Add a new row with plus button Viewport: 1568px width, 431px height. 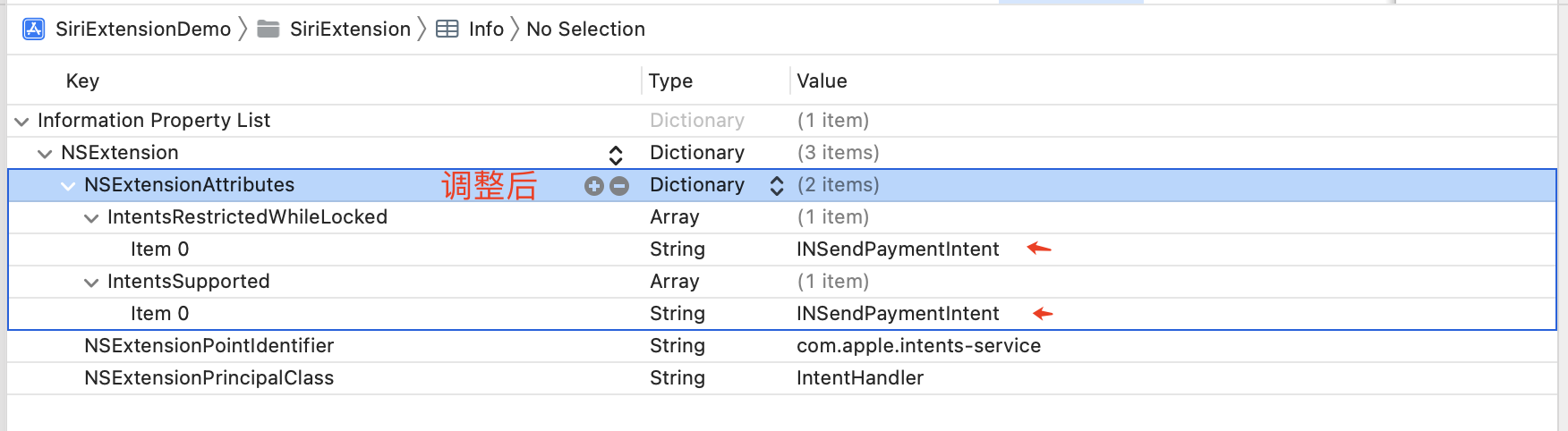click(593, 185)
